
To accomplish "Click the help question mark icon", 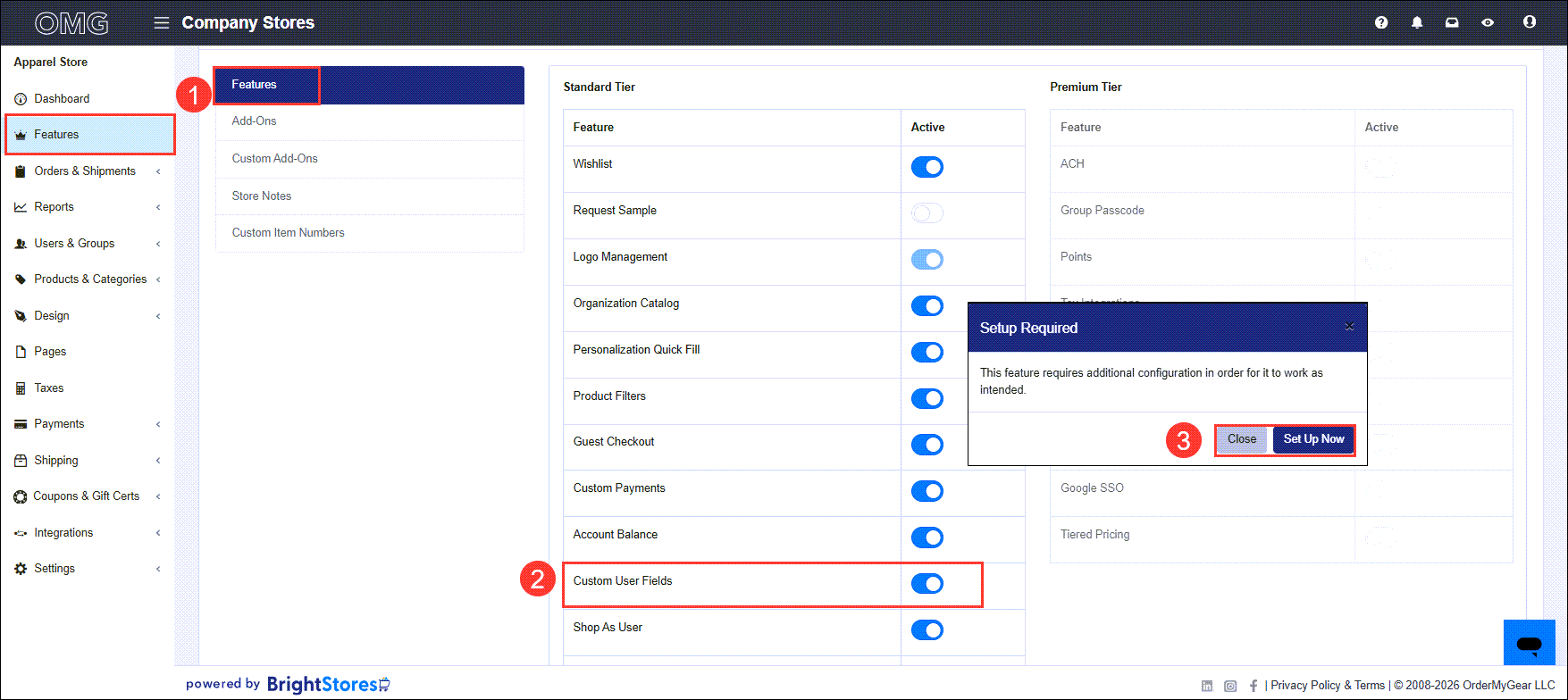I will tap(1381, 22).
